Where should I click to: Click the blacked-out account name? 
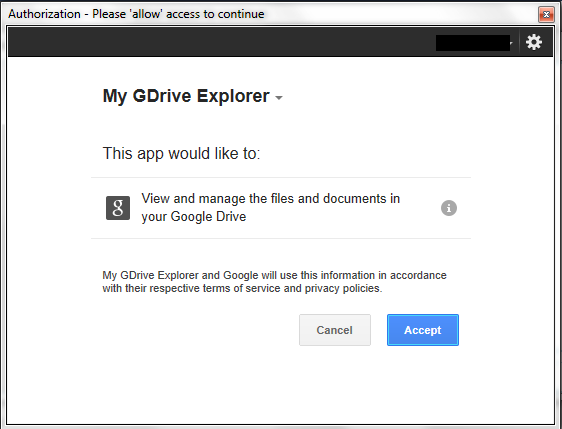473,43
